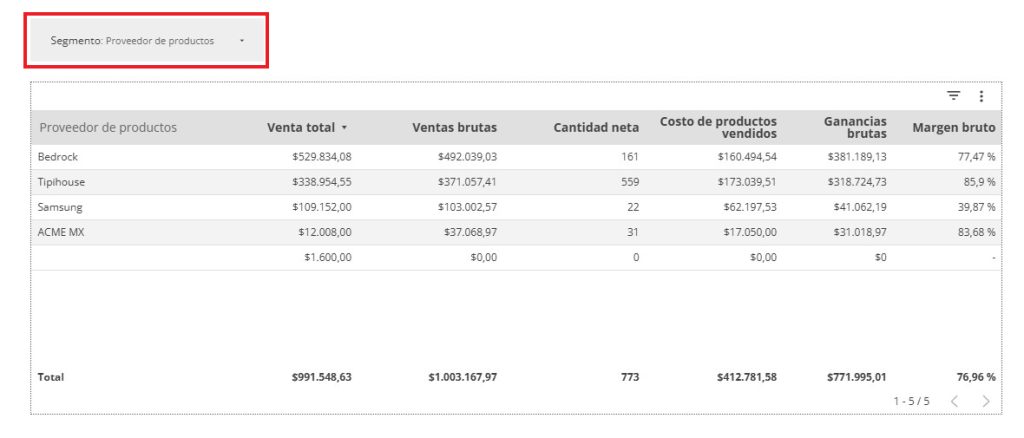Viewport: 1024px width, 438px height.
Task: Click ACME MX gross sales $37.068,97
Action: (x=470, y=232)
